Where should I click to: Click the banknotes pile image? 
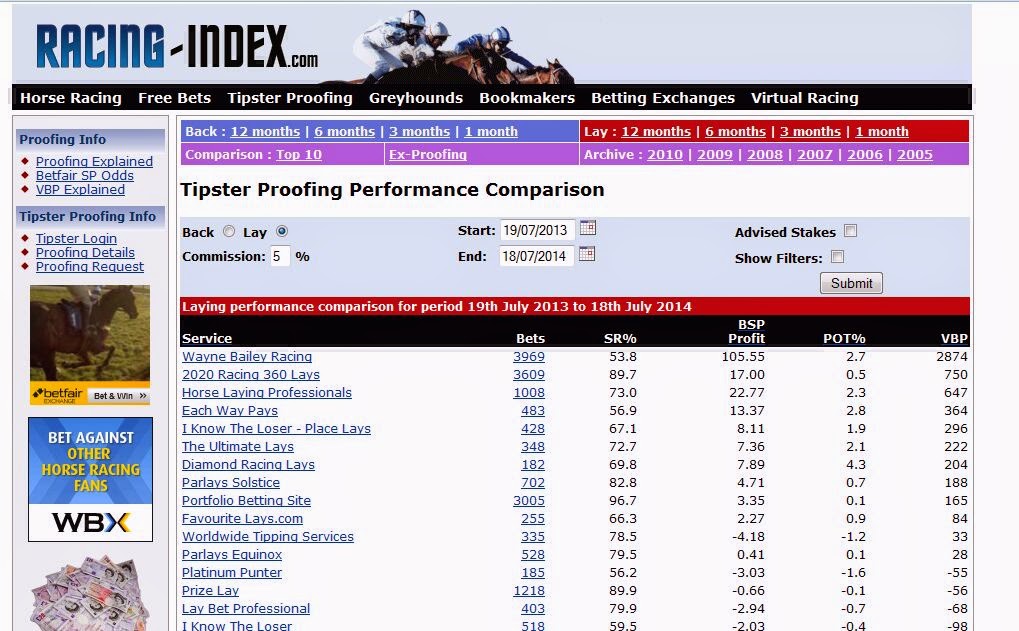click(x=90, y=593)
